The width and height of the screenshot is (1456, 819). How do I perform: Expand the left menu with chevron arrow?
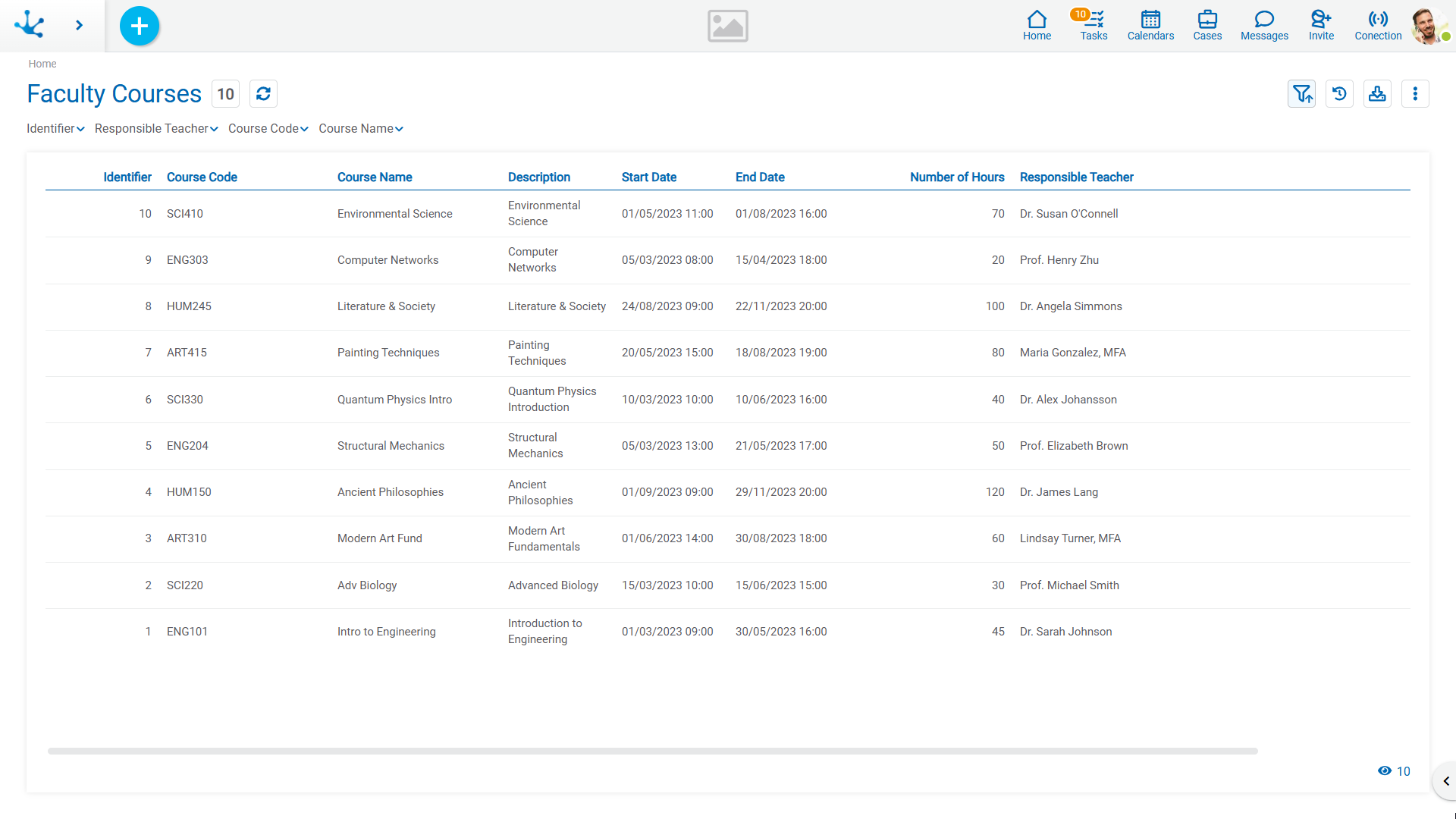pyautogui.click(x=79, y=26)
